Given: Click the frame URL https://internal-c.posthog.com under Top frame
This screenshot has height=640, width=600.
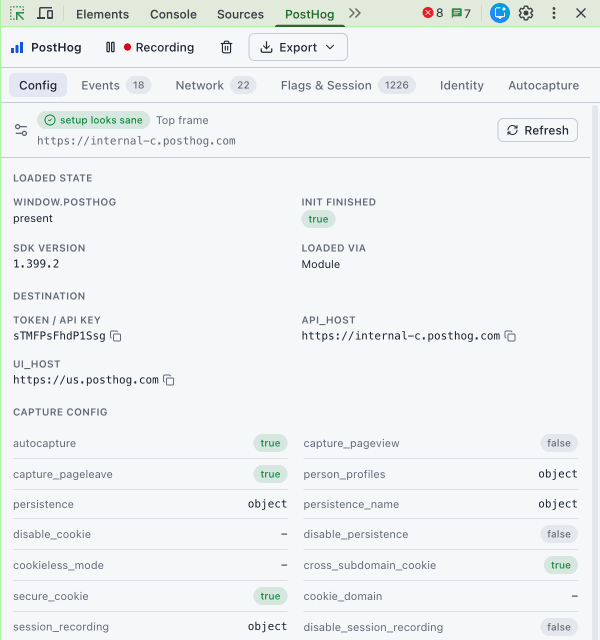Looking at the screenshot, I should [x=136, y=141].
